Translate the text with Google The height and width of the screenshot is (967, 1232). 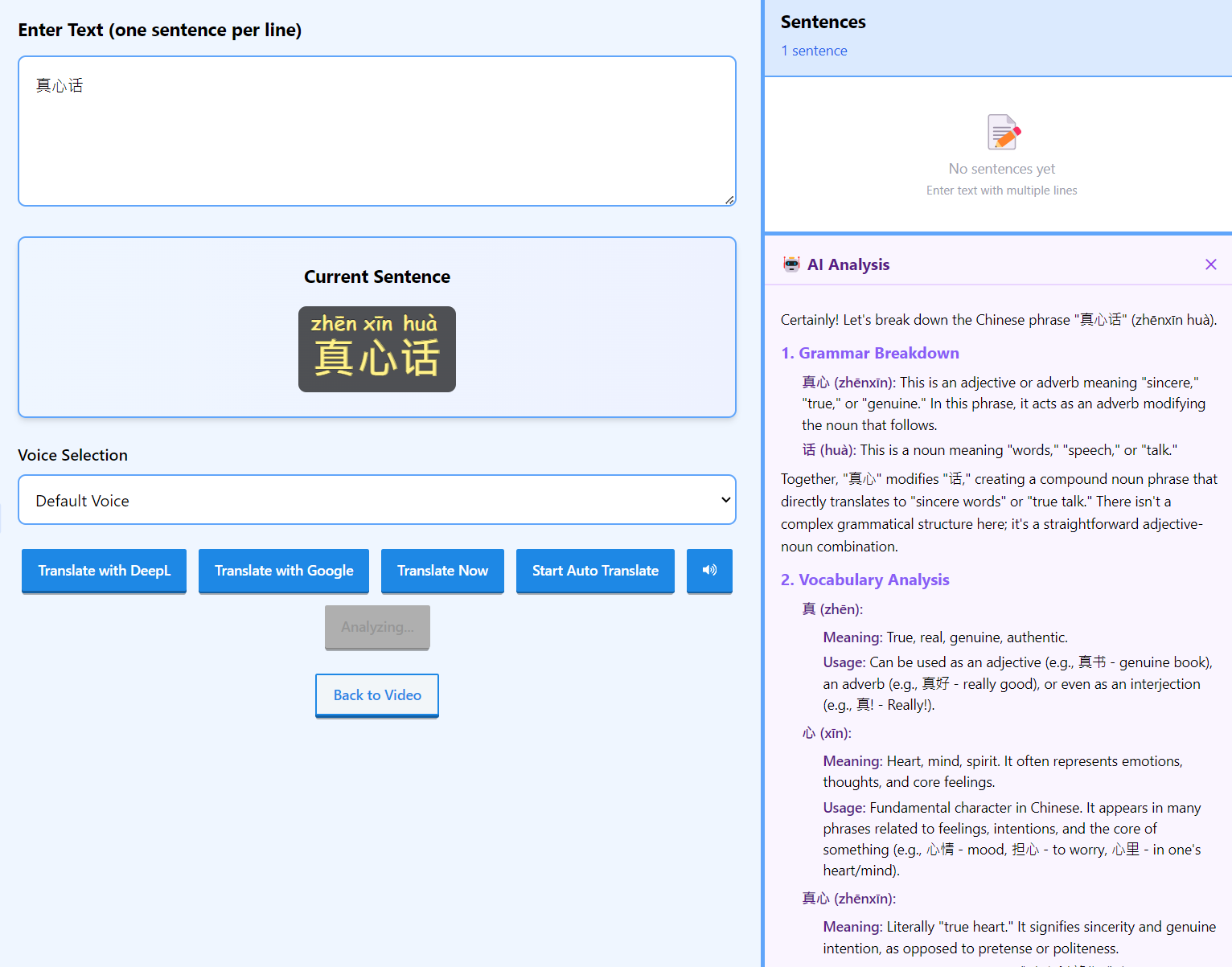click(283, 571)
